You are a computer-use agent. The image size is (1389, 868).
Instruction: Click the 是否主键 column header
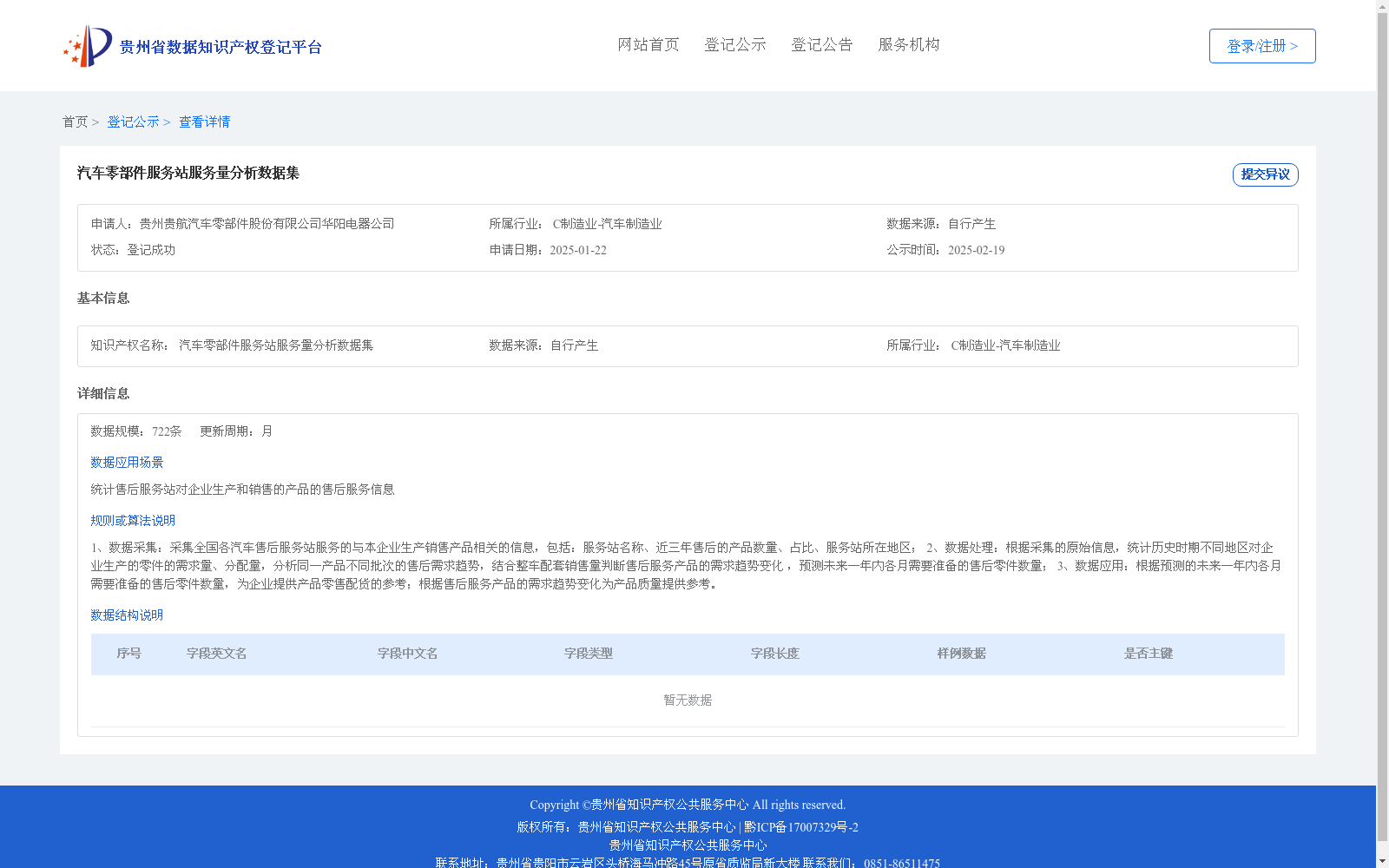click(x=1149, y=654)
